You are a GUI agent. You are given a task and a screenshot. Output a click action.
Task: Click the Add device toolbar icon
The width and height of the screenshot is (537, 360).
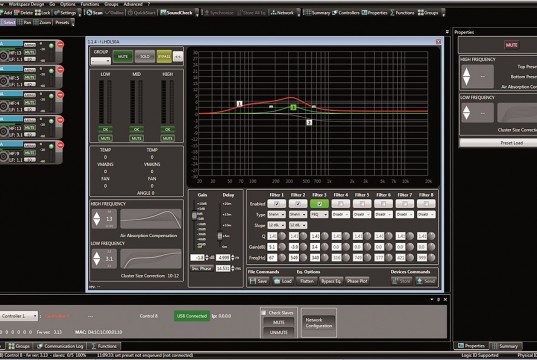[6, 13]
